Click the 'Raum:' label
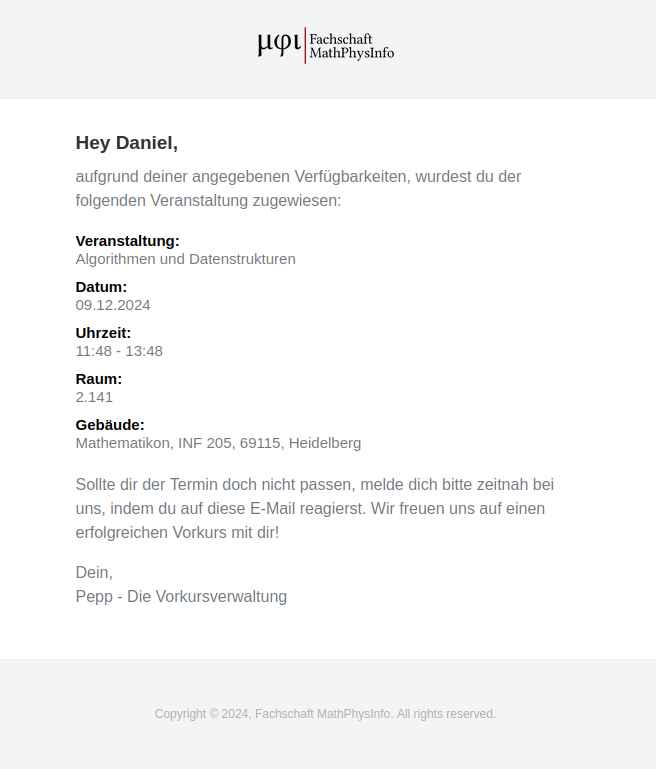The height and width of the screenshot is (769, 656). click(99, 379)
